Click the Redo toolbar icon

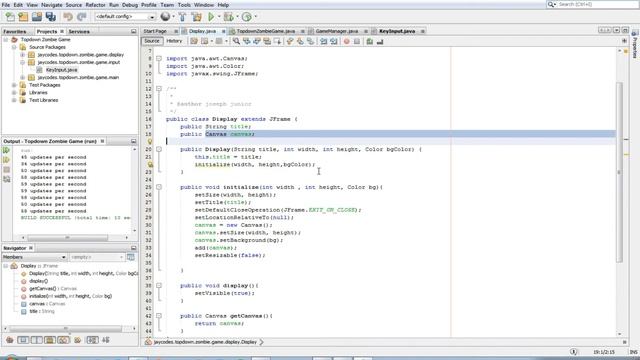82,17
